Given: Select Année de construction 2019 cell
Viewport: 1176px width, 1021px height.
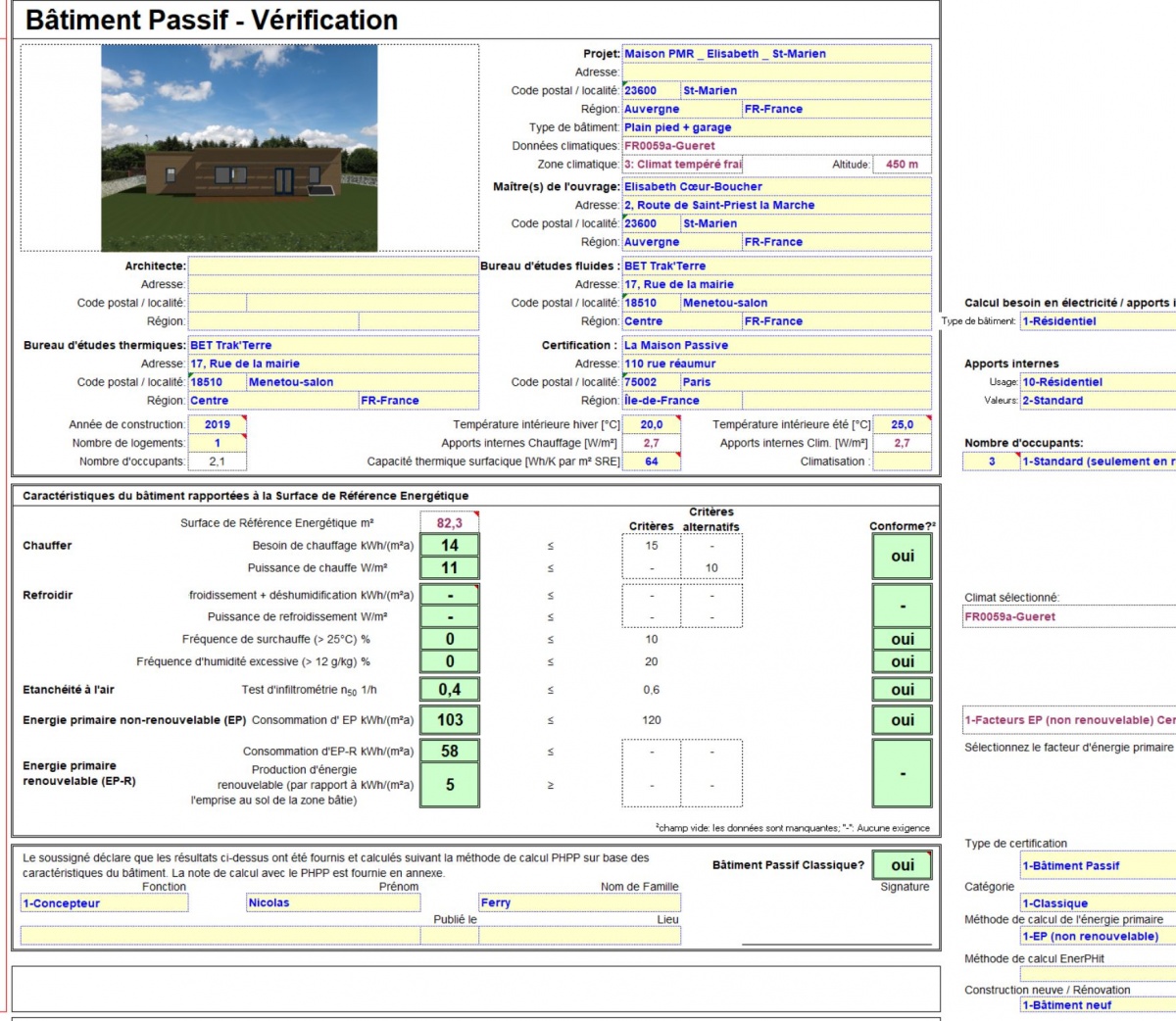Looking at the screenshot, I should 217,424.
